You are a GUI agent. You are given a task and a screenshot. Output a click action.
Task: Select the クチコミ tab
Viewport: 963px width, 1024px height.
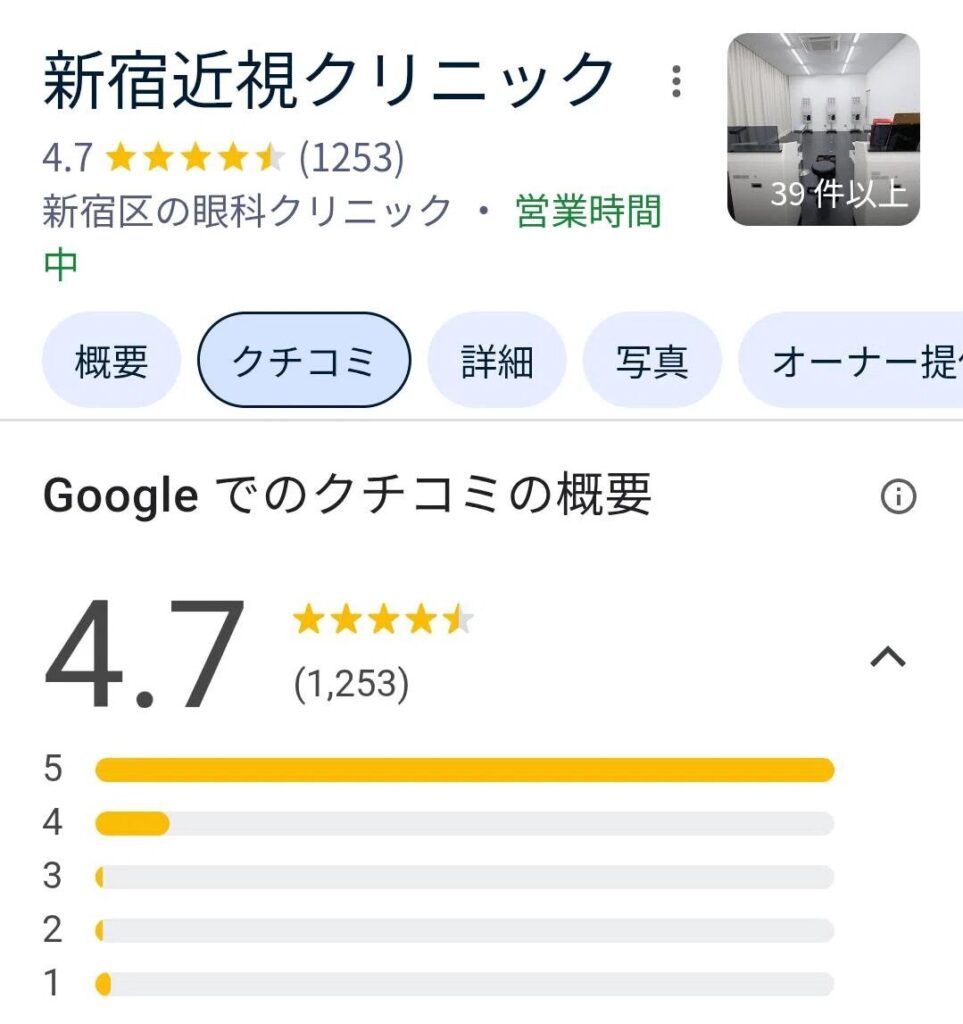click(304, 361)
